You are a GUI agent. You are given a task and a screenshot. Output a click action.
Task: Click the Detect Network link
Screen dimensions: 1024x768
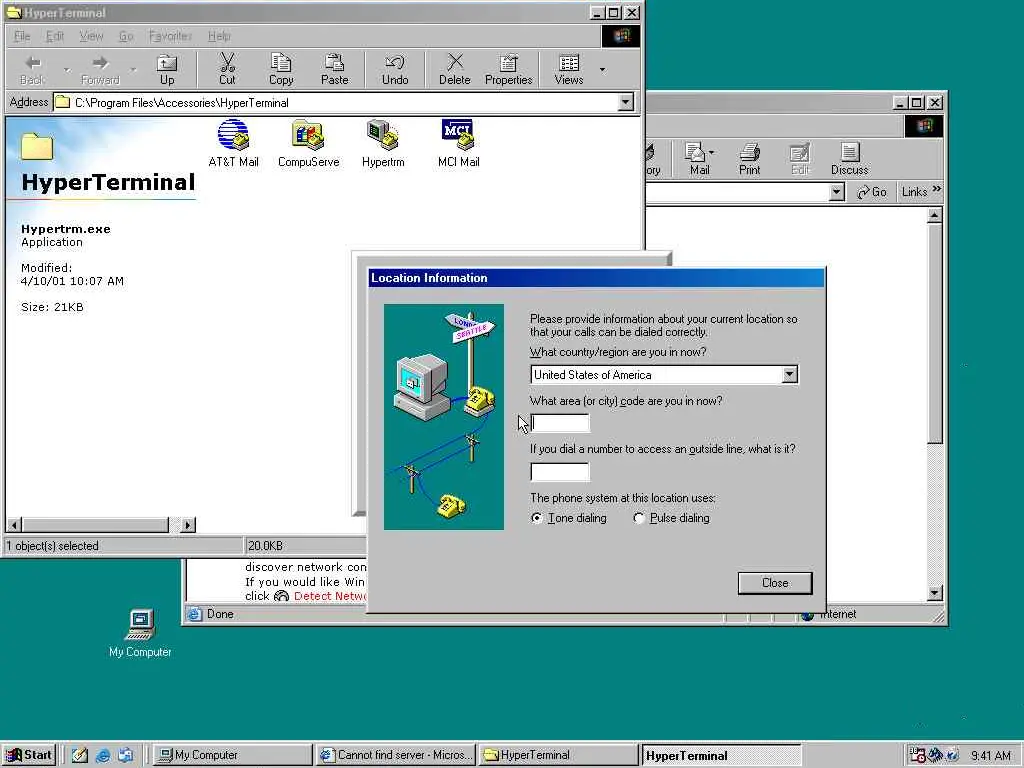coord(330,596)
